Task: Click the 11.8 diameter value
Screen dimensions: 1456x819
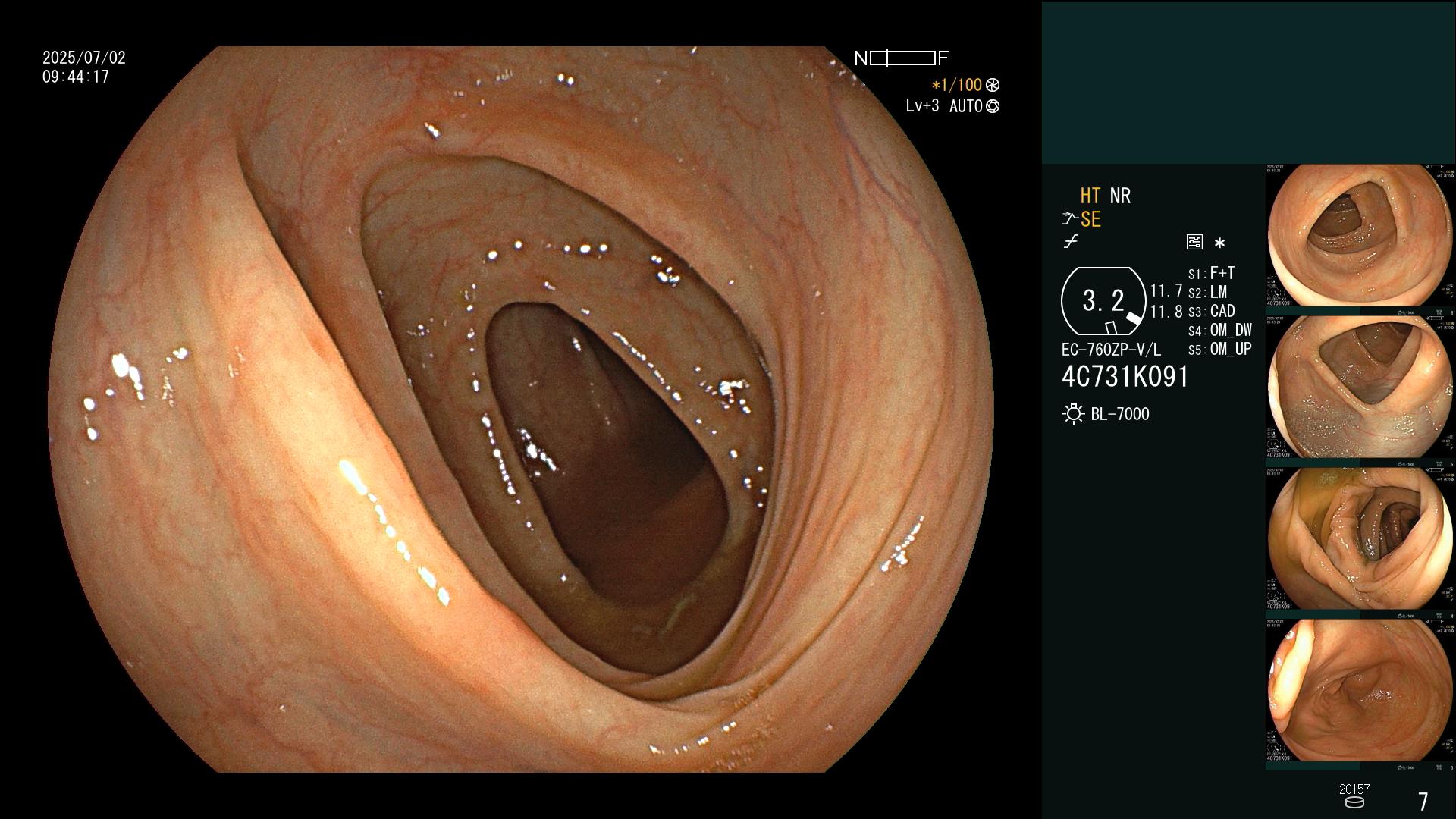Action: (x=1166, y=312)
